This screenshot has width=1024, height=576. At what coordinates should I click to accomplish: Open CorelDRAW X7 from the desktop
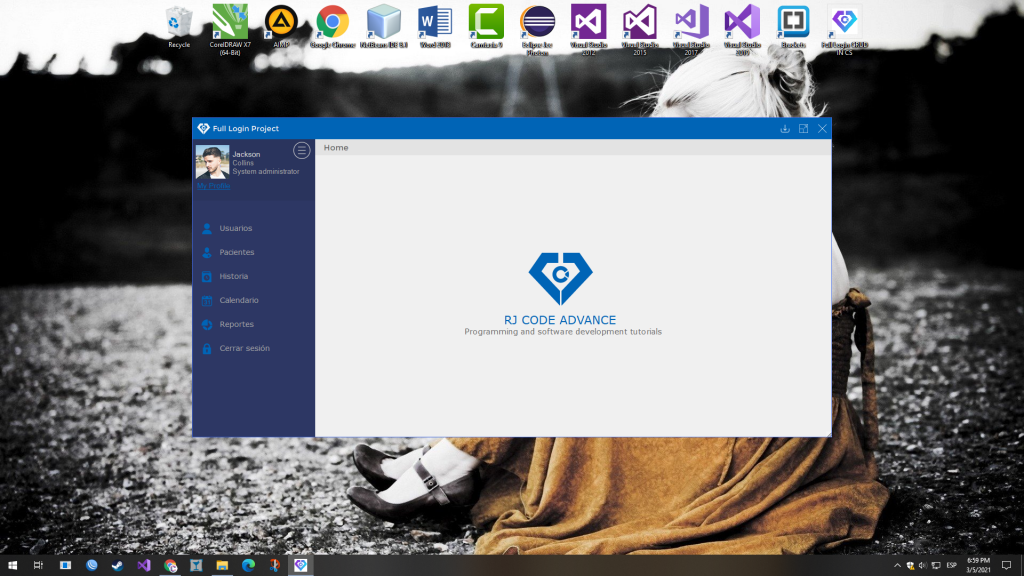[x=228, y=22]
